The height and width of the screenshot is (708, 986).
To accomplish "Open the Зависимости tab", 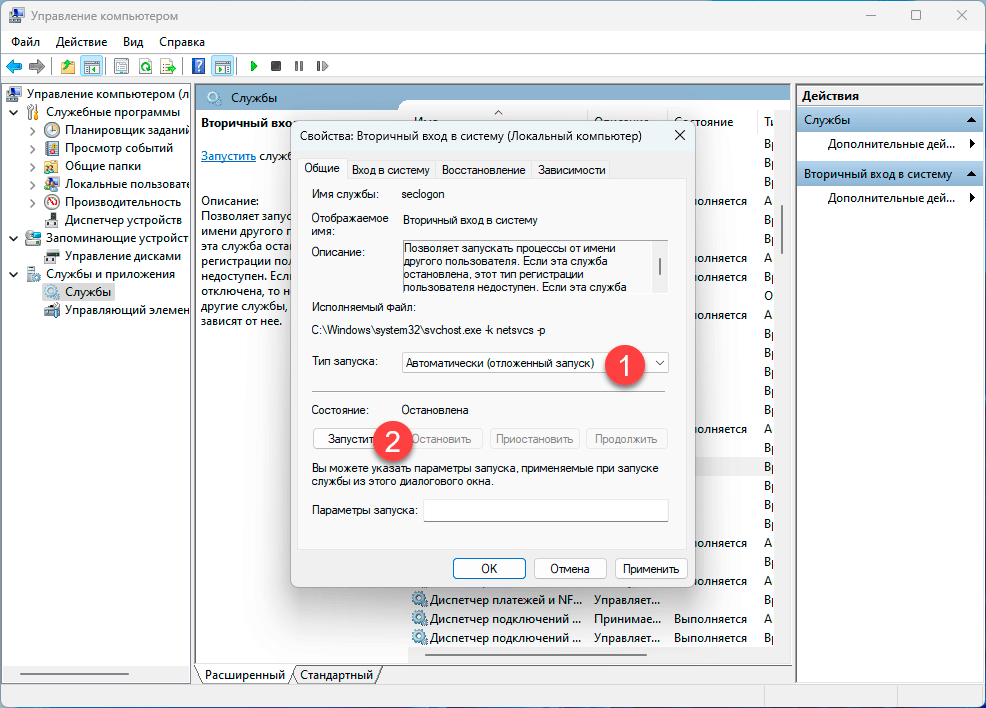I will coord(571,170).
